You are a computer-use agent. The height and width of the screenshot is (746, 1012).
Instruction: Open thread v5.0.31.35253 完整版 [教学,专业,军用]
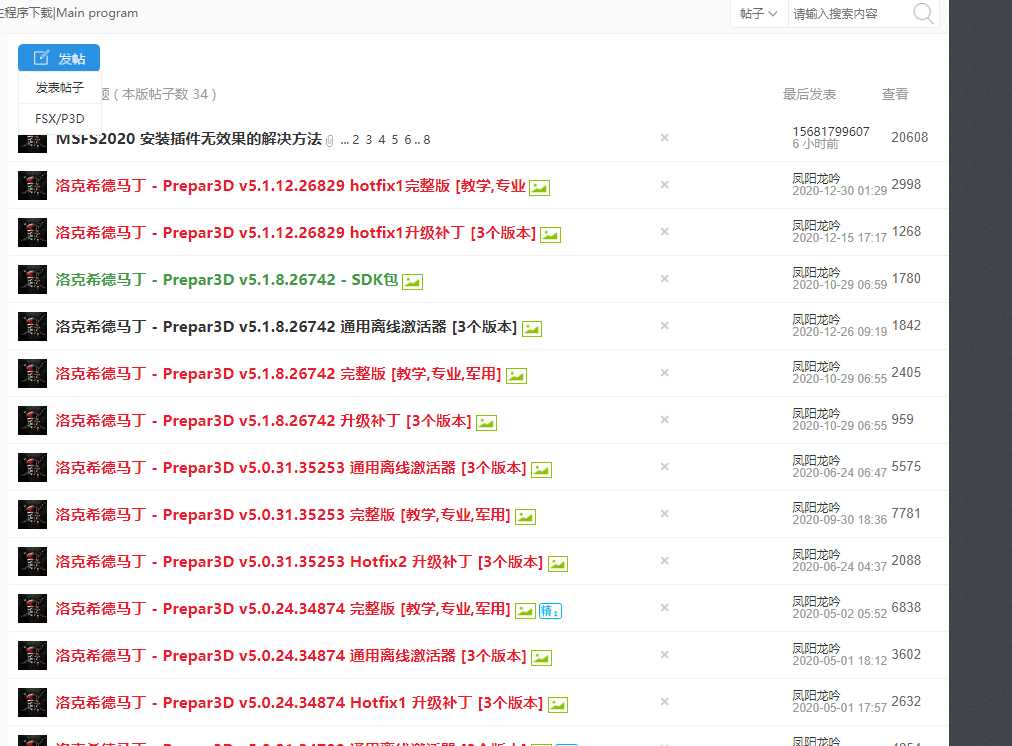coord(283,515)
